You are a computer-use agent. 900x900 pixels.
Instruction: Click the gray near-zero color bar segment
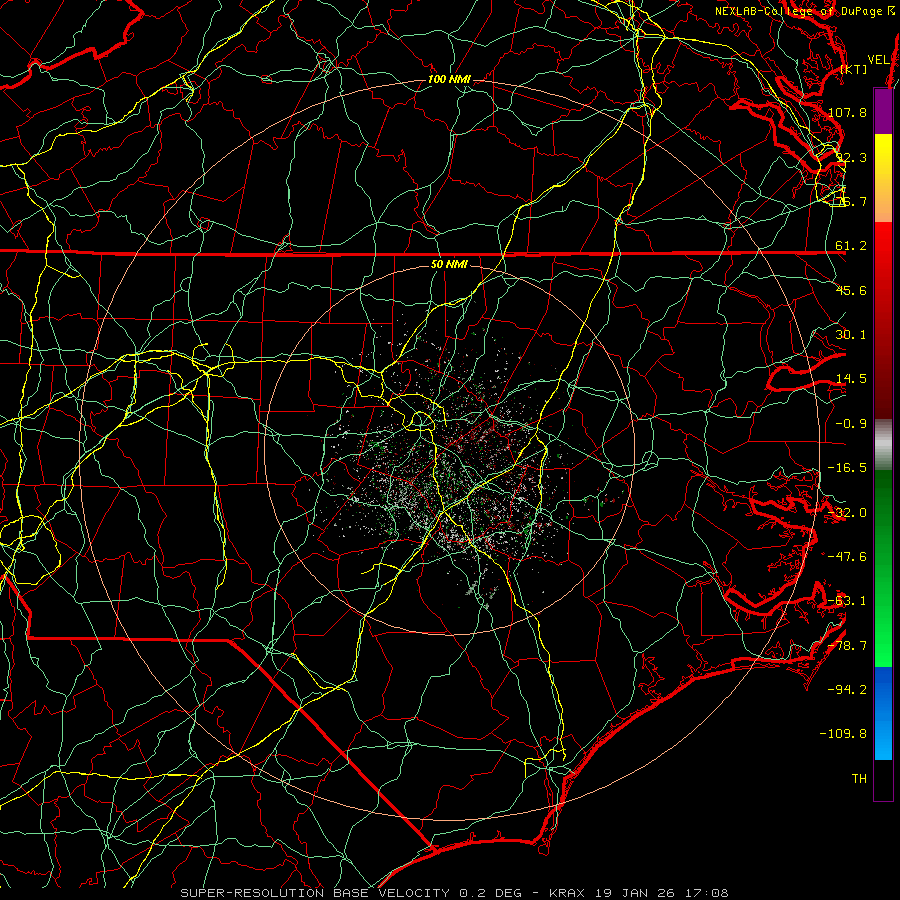(883, 445)
